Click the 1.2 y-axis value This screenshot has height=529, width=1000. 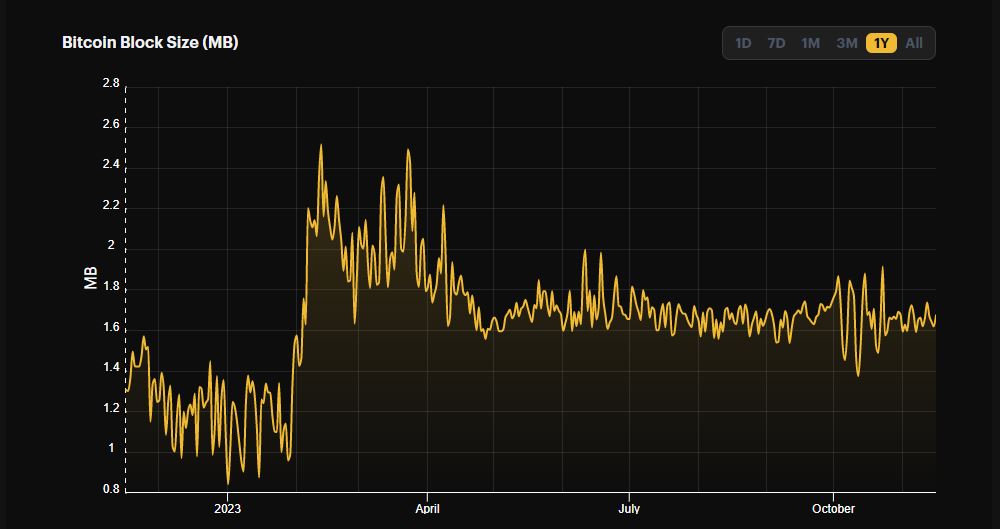(x=110, y=408)
